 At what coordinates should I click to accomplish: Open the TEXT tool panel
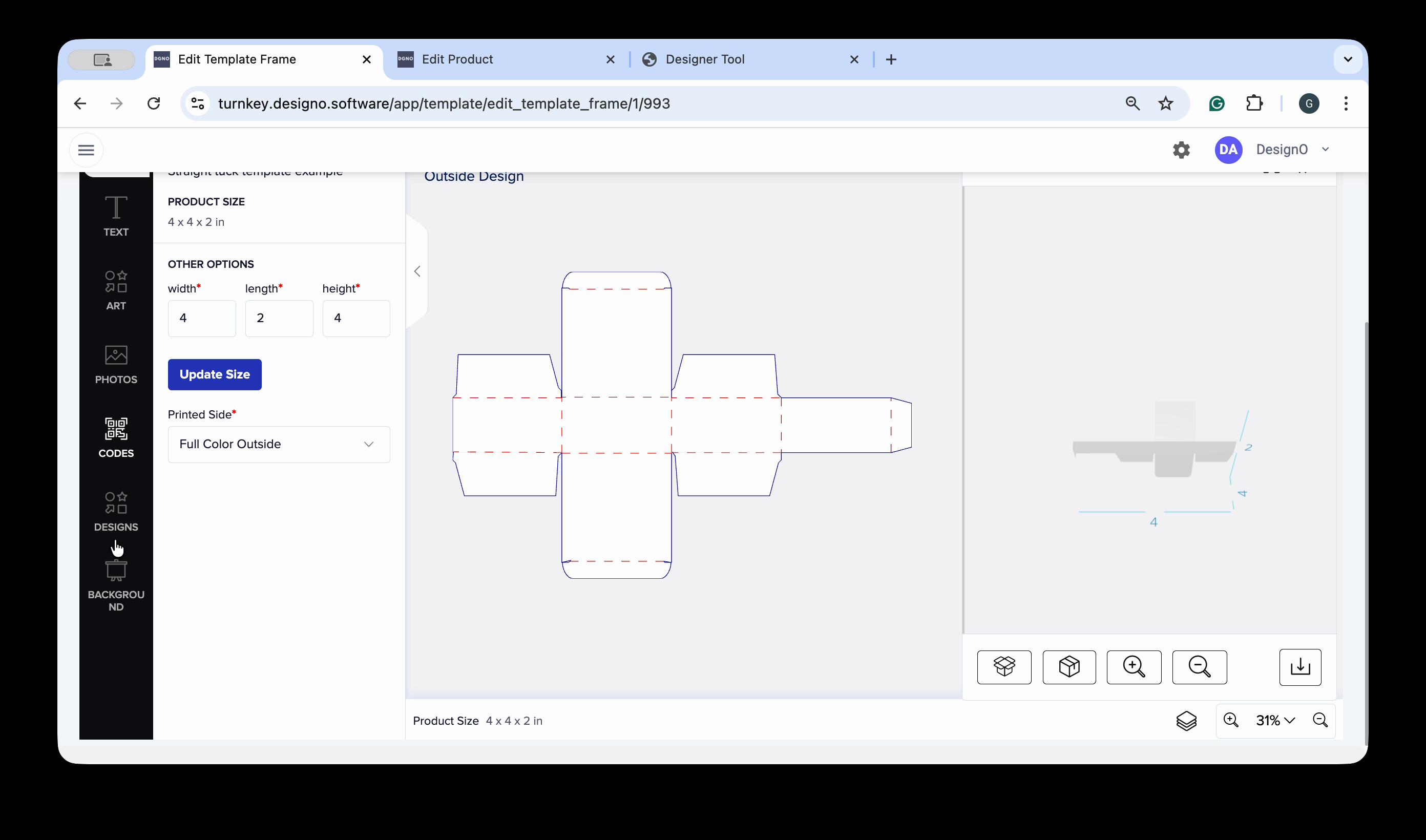(x=116, y=216)
